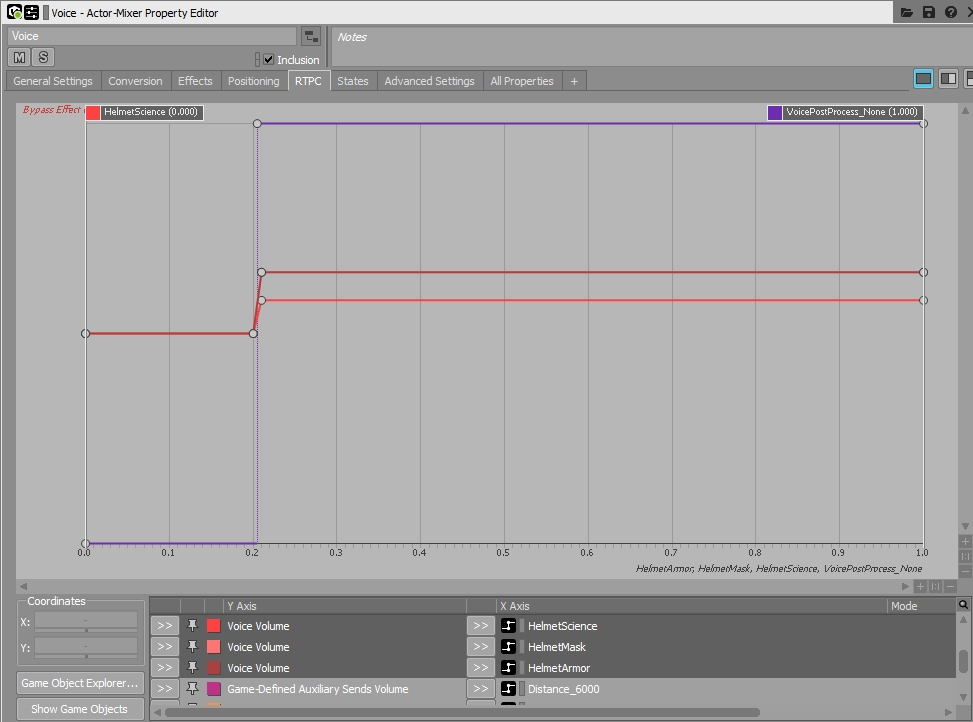Add a tab with the plus button

point(574,81)
